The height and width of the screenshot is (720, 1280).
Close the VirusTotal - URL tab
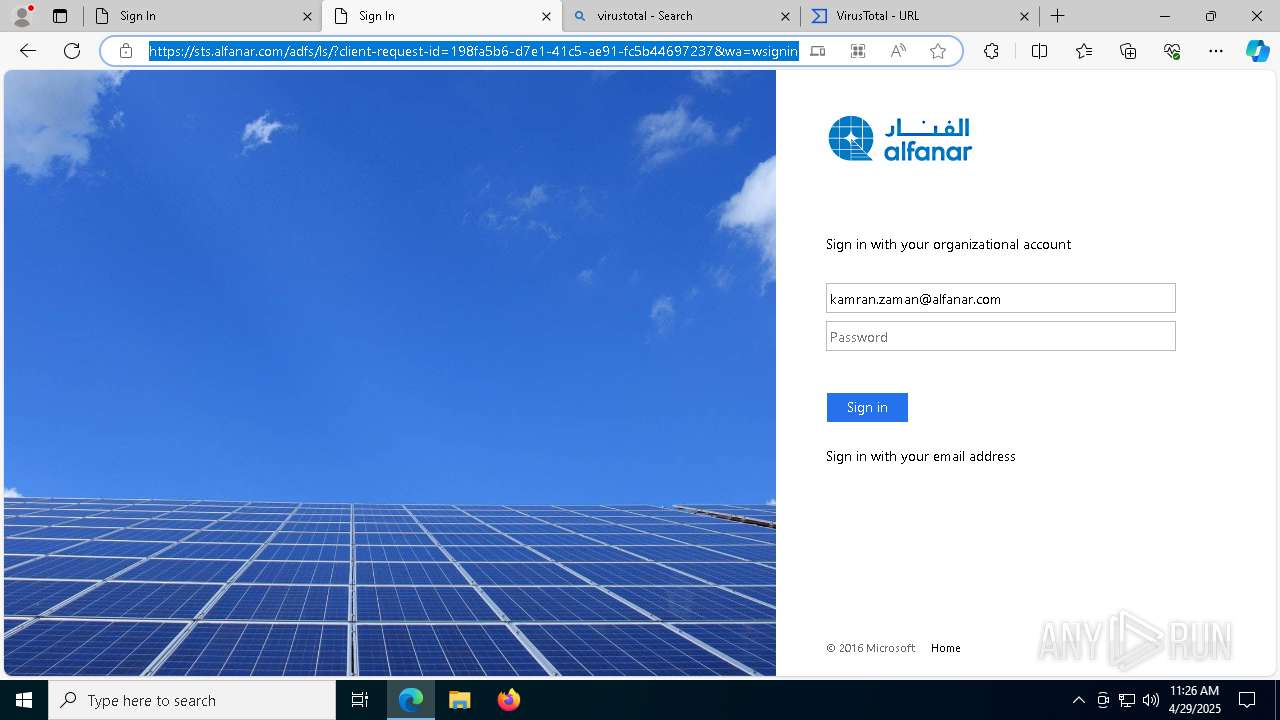(x=1024, y=16)
